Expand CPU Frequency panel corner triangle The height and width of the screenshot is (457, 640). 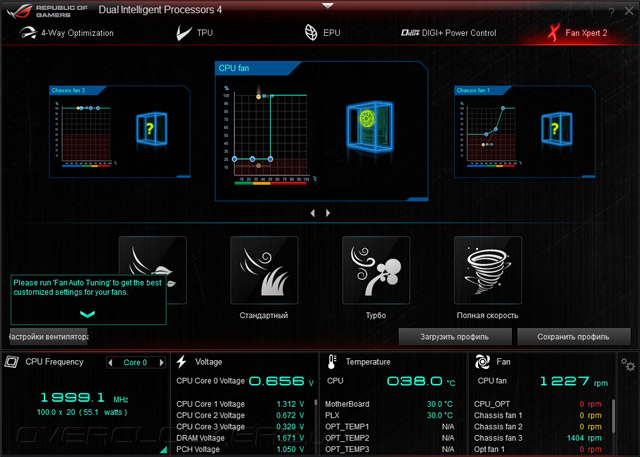(x=164, y=450)
